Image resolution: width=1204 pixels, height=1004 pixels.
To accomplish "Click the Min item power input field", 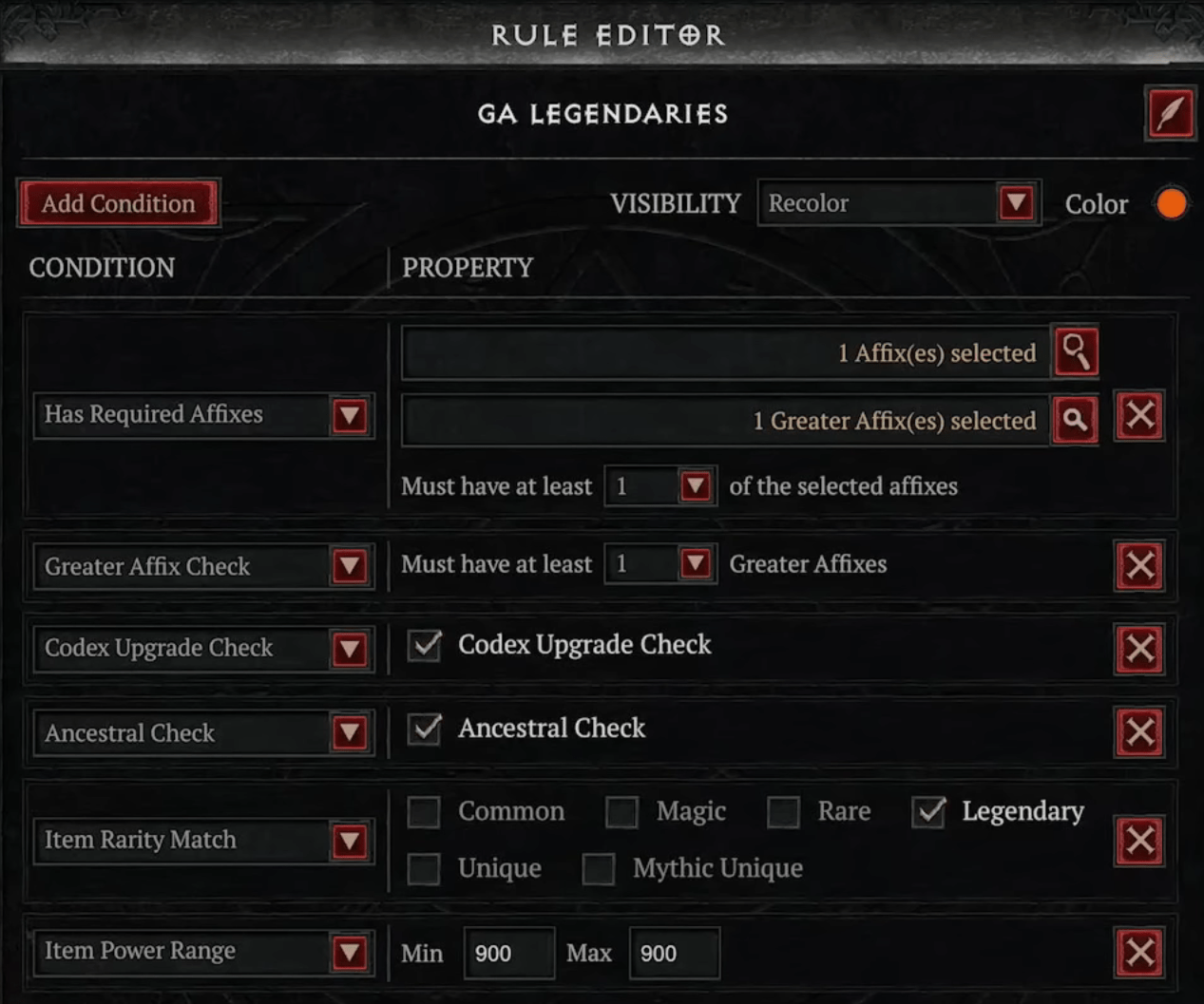I will tap(508, 953).
